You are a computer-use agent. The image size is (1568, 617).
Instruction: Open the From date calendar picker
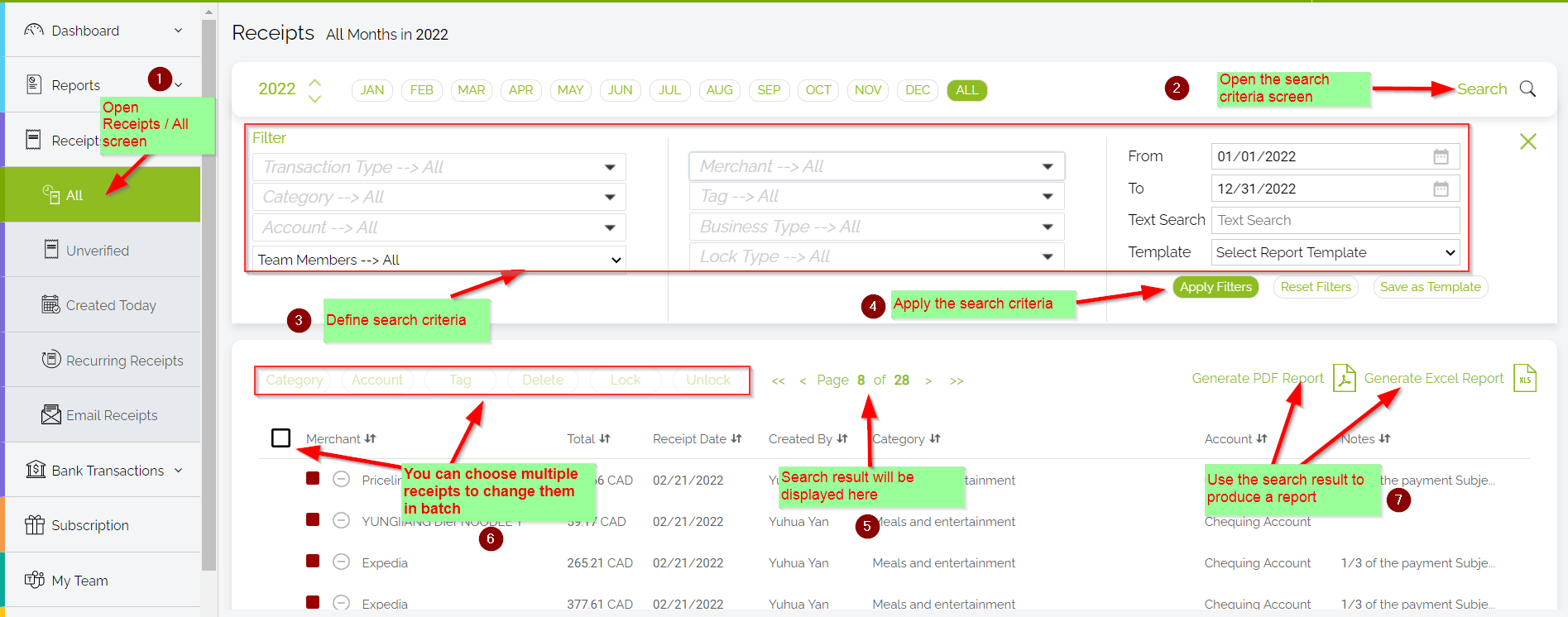click(1441, 157)
